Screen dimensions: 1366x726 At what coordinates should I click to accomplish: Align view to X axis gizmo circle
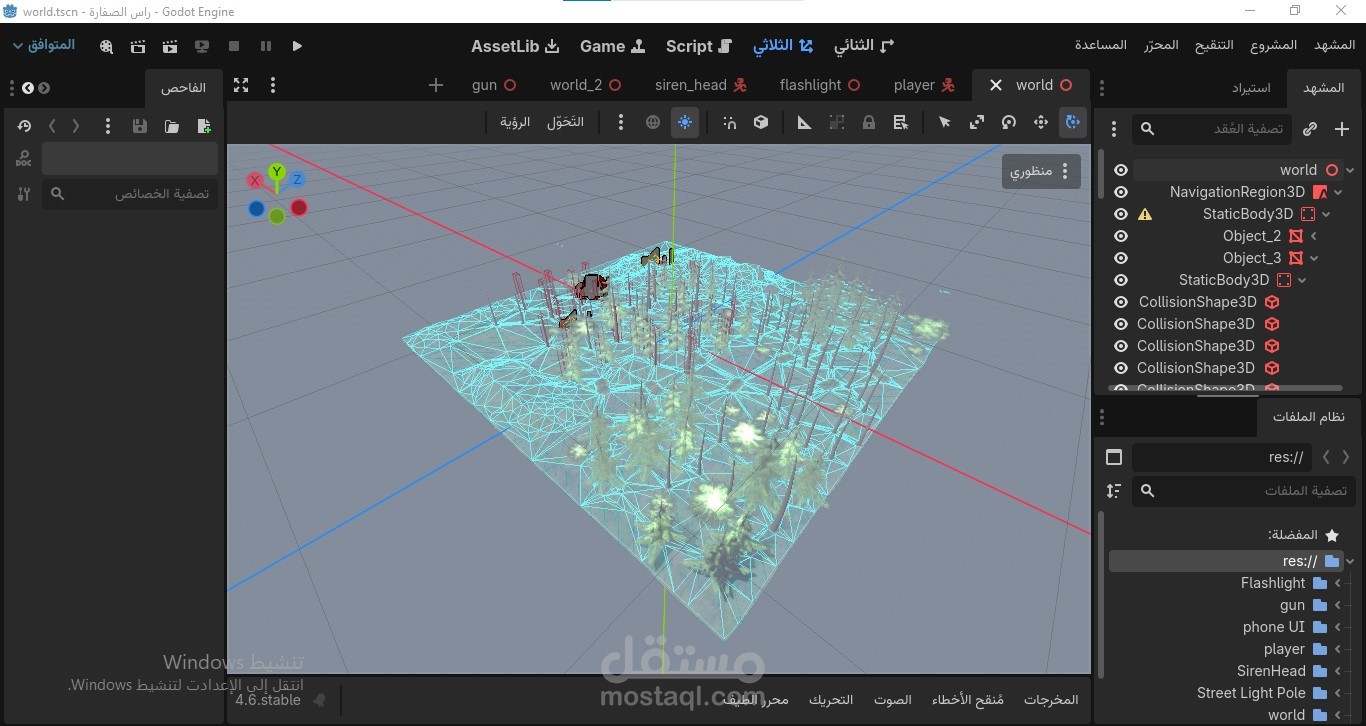click(x=256, y=180)
